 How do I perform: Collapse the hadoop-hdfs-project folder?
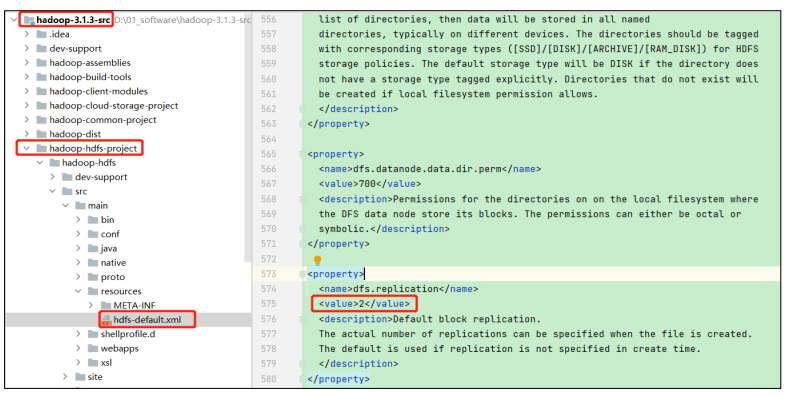pyautogui.click(x=26, y=148)
